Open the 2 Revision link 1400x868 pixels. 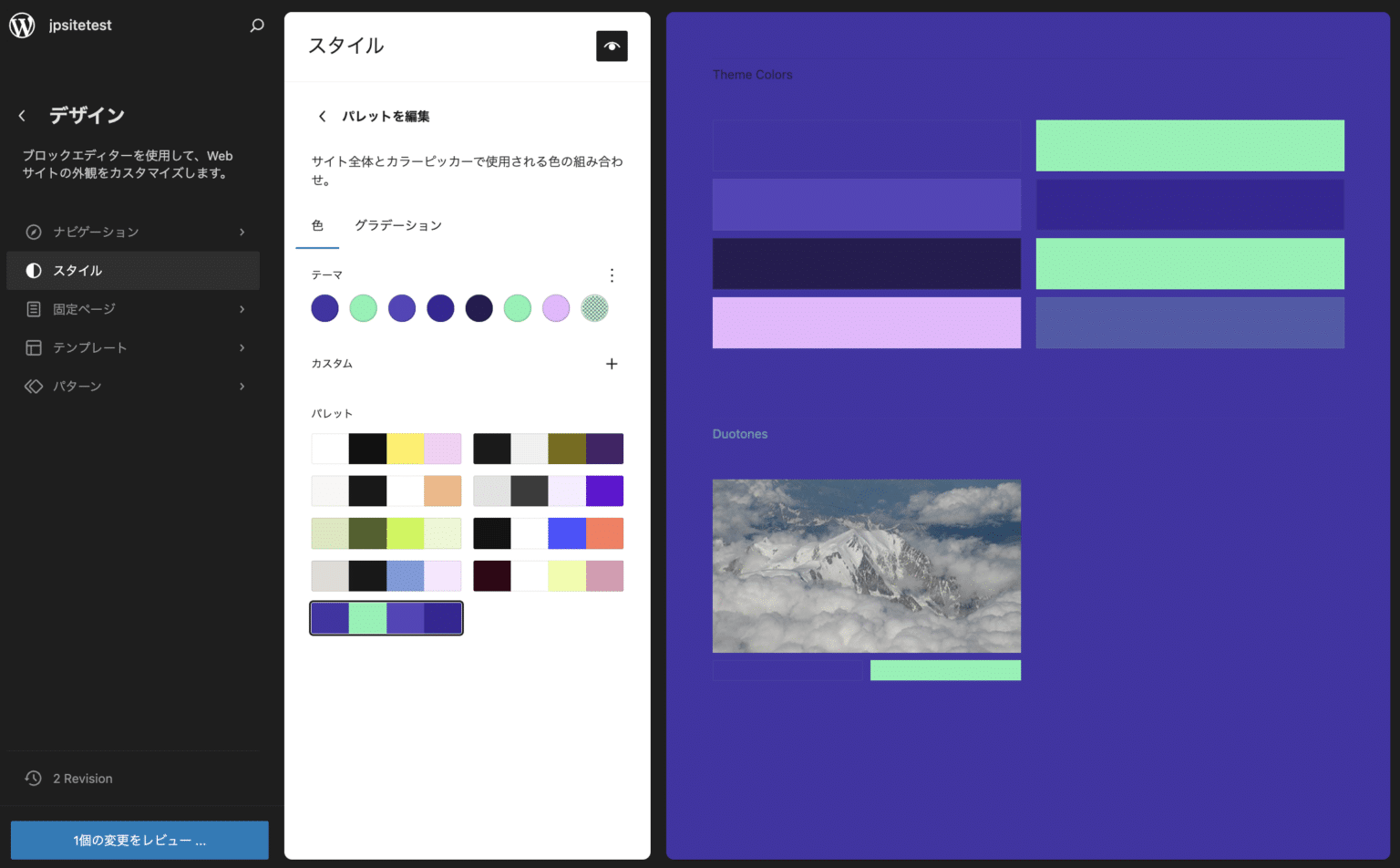(x=82, y=779)
